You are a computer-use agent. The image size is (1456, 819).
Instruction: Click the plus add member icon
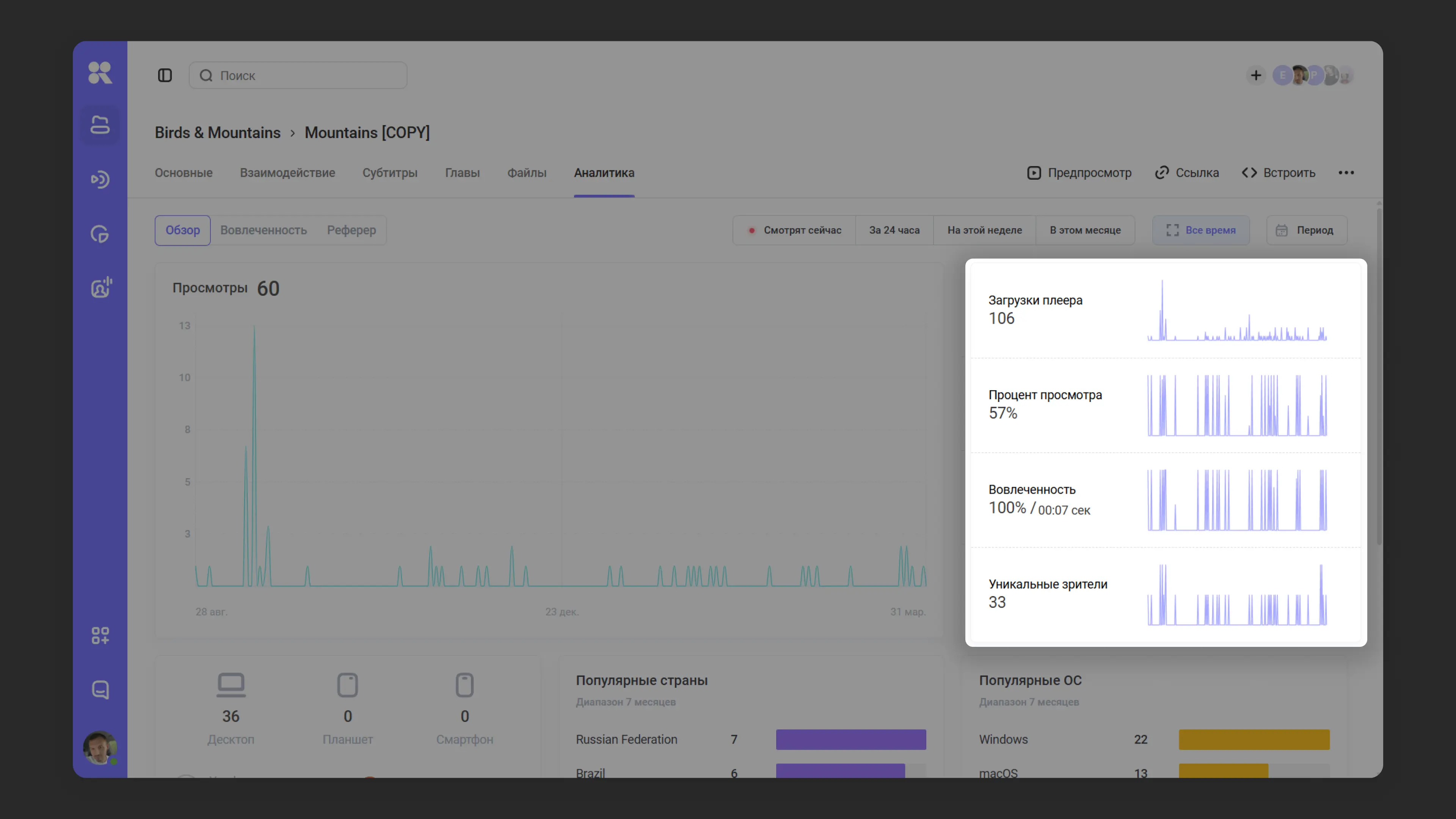pyautogui.click(x=1255, y=75)
